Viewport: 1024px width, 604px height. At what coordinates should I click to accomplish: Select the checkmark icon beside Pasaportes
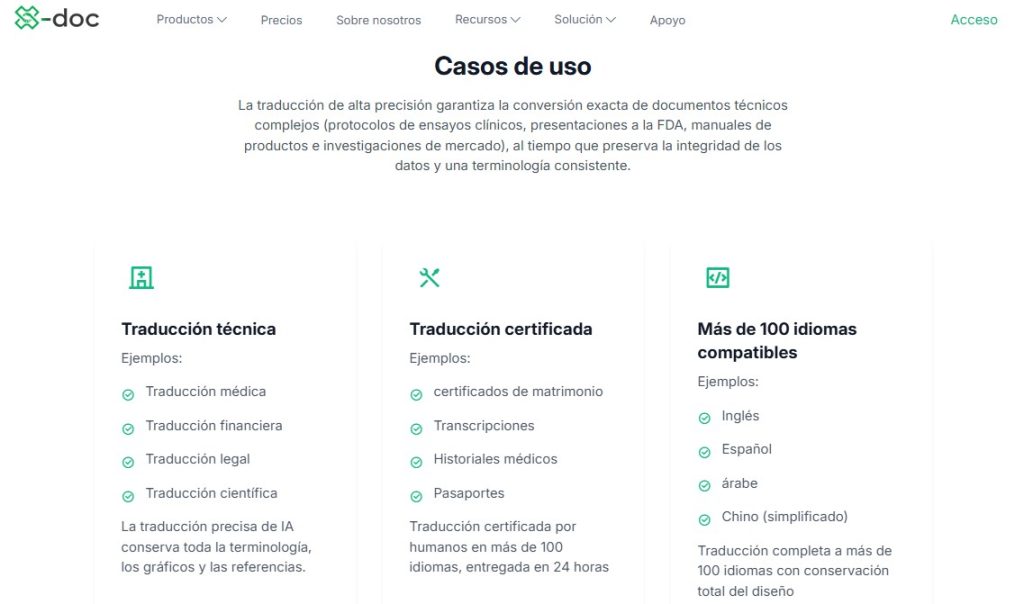coord(416,493)
